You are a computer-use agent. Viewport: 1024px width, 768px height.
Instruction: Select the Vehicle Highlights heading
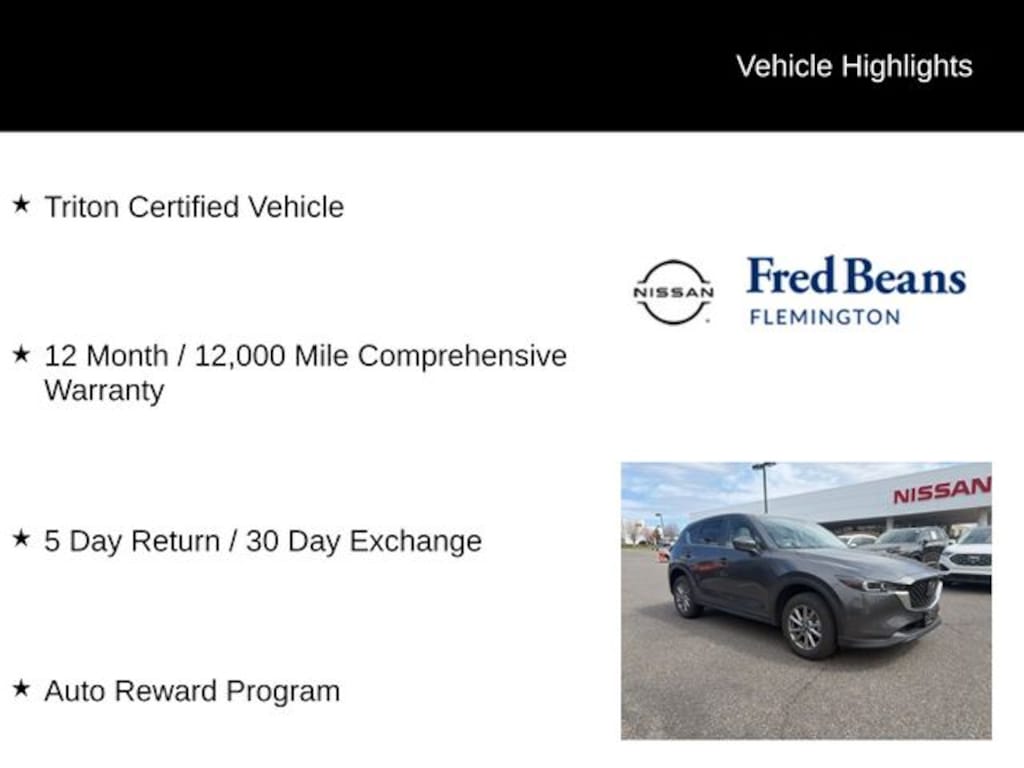854,66
